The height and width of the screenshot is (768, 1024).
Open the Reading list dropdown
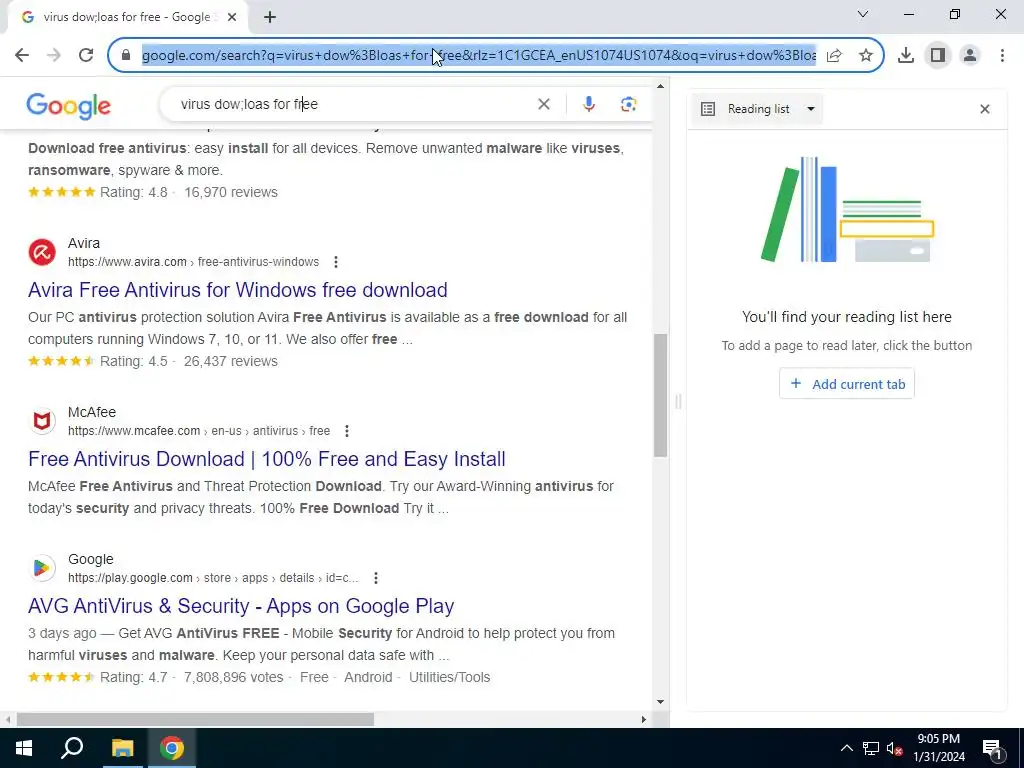758,109
